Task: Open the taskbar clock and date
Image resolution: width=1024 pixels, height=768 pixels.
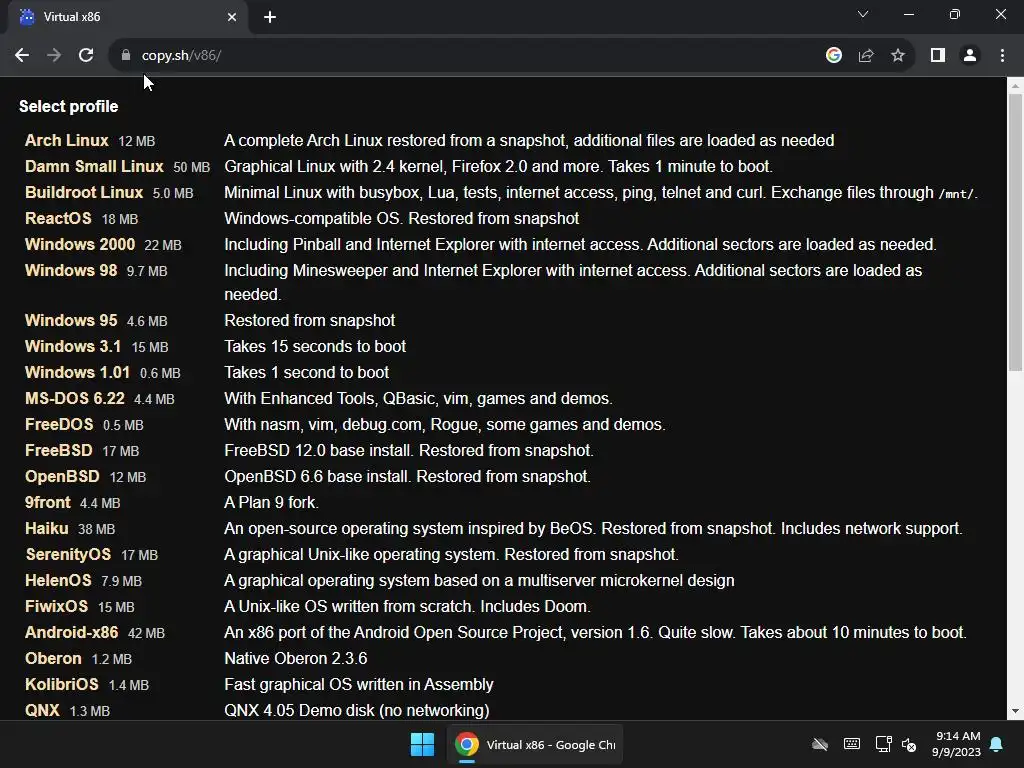Action: click(957, 744)
